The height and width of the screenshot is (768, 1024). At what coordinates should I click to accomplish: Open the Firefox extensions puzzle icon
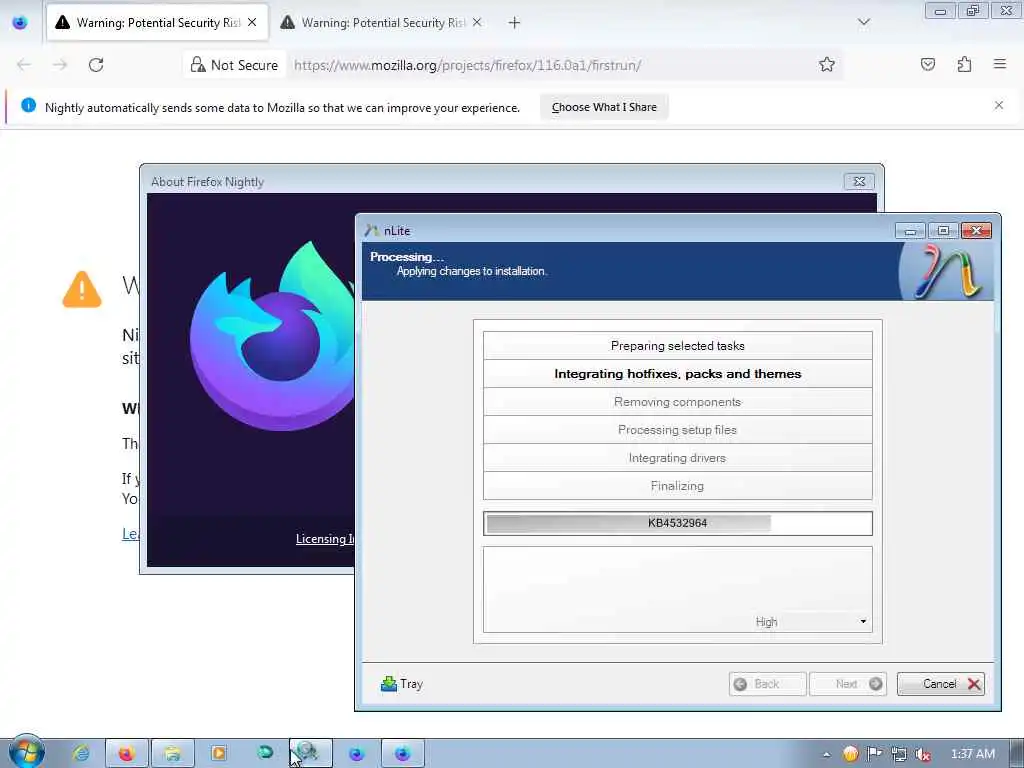(964, 64)
